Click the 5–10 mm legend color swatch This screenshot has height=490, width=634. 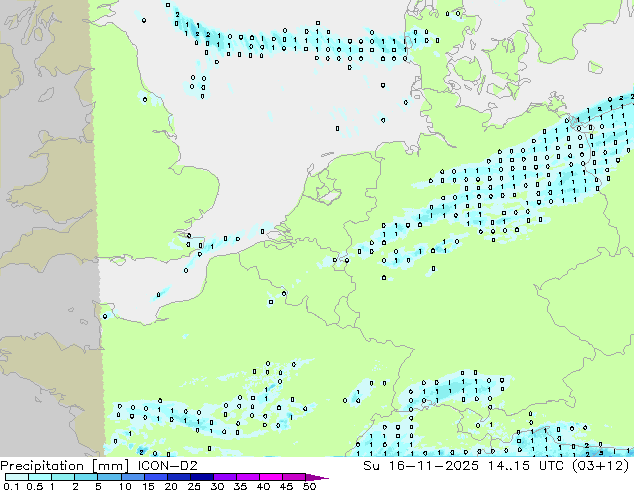tap(109, 477)
